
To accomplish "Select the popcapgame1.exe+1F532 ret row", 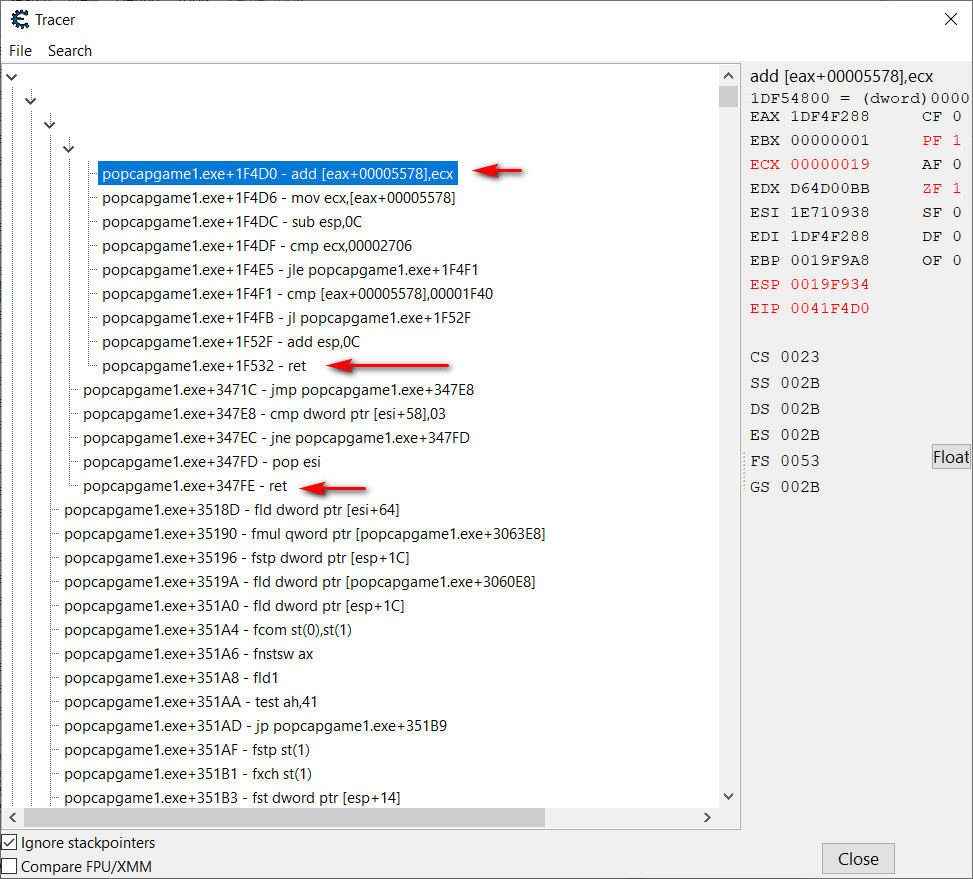I will pyautogui.click(x=204, y=366).
